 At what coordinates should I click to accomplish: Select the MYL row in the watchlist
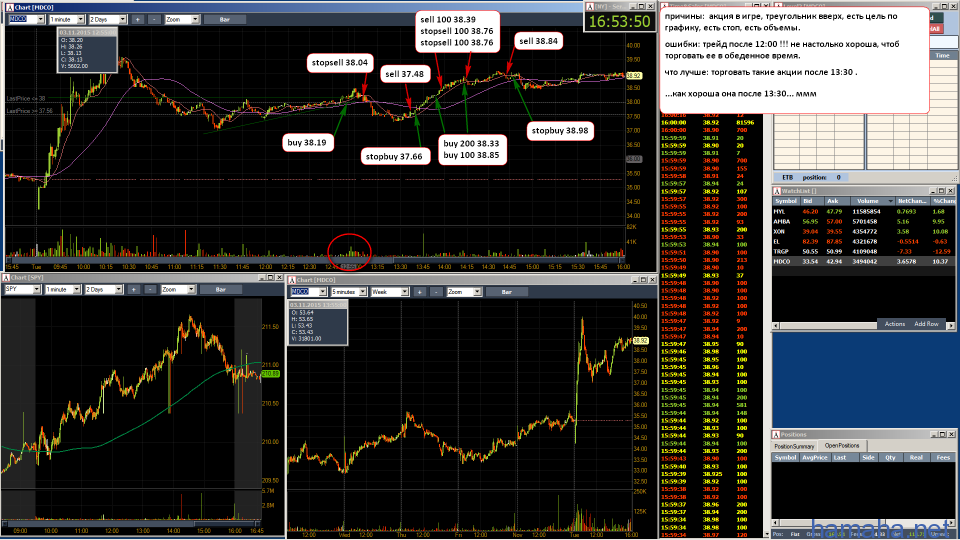863,211
